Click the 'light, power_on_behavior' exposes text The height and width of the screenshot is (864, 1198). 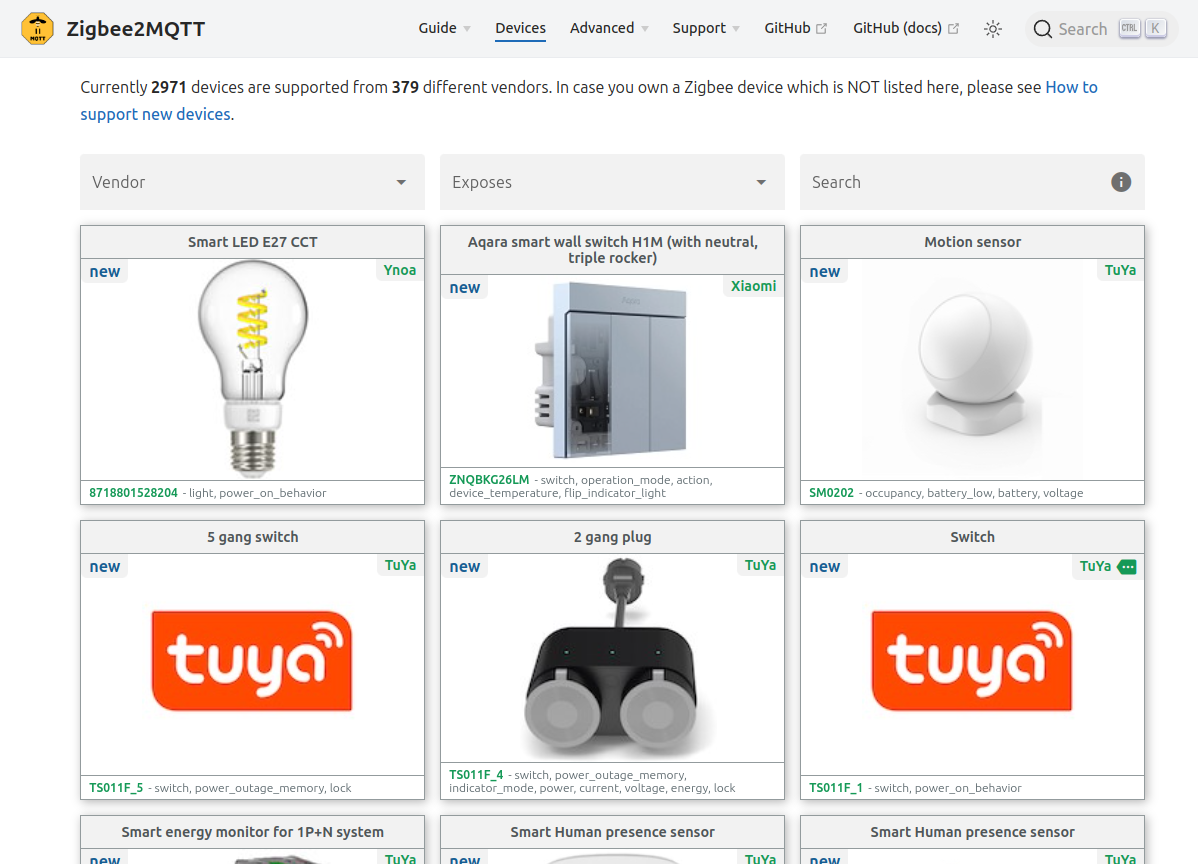tap(257, 493)
